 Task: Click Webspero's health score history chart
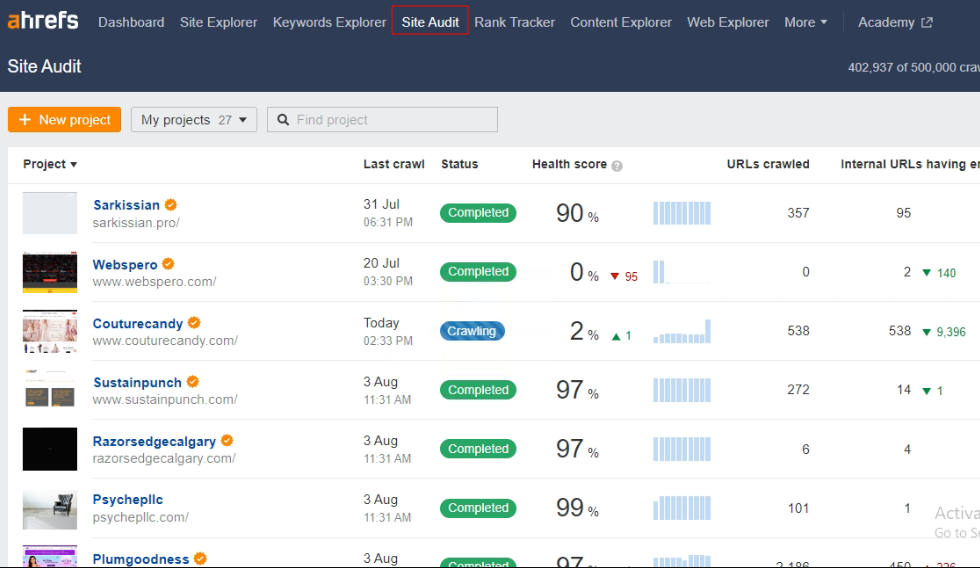682,272
